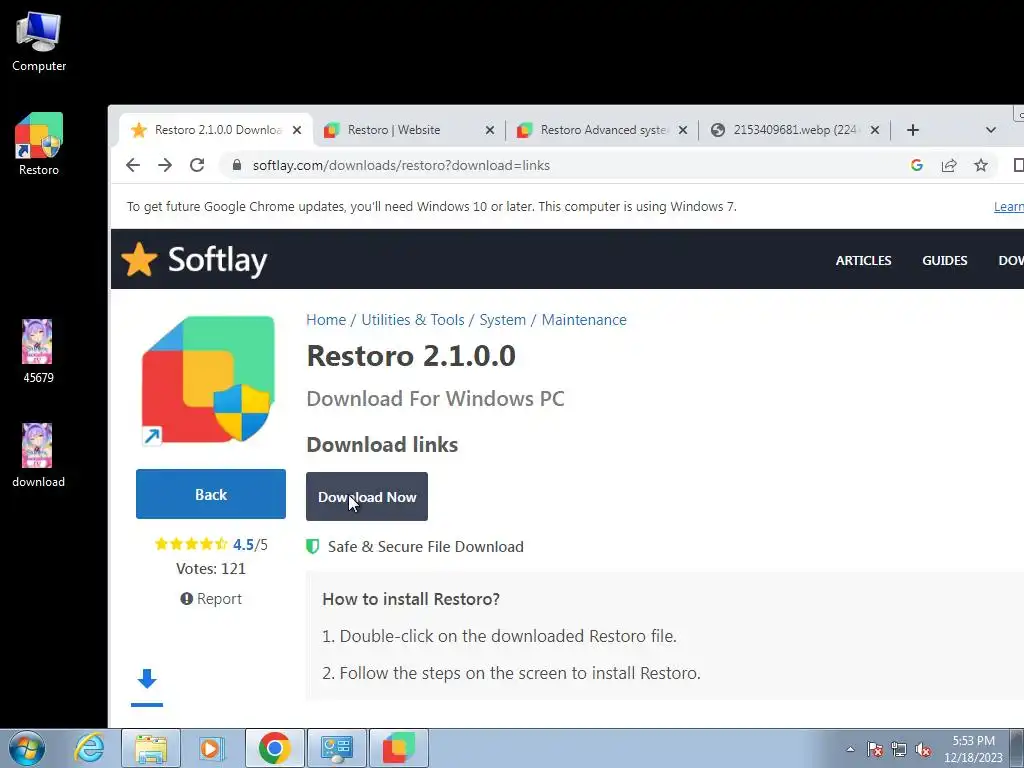Image resolution: width=1024 pixels, height=768 pixels.
Task: Follow the Maintenance breadcrumb link
Action: [584, 319]
